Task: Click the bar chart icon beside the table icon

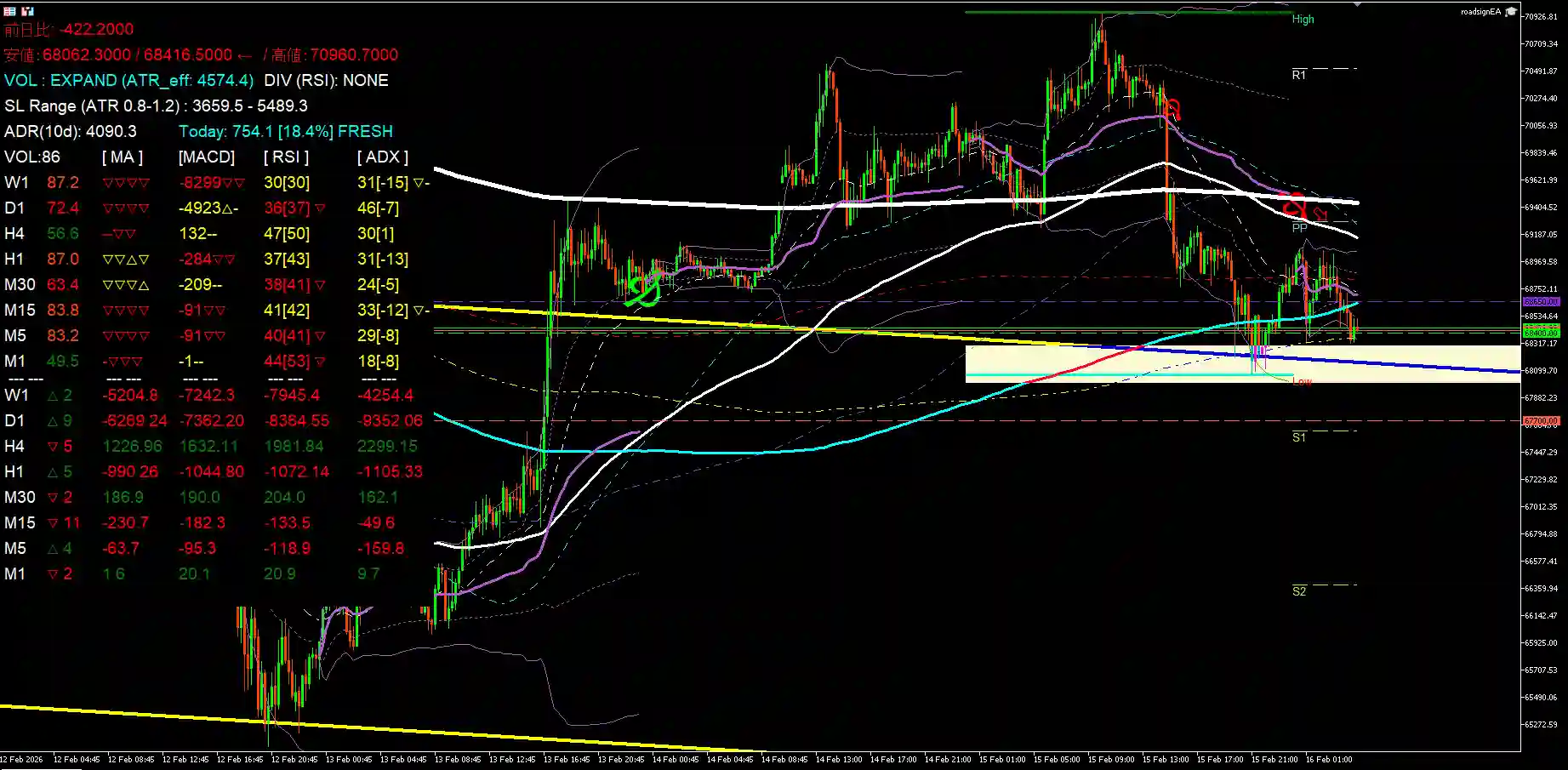Action: tap(27, 11)
